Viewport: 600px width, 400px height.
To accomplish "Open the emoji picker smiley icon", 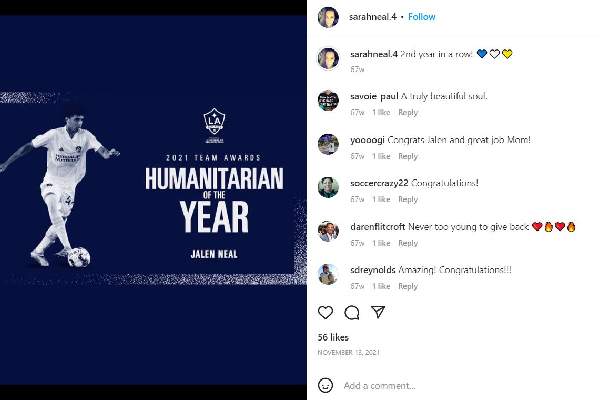I will pos(325,385).
